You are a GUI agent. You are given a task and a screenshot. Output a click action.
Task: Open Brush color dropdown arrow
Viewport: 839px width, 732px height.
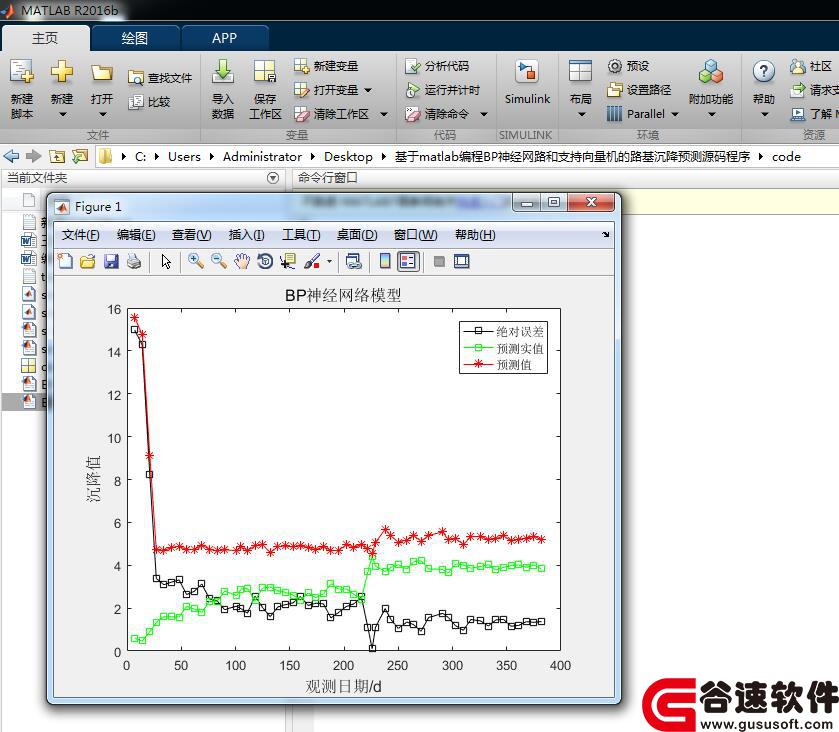pyautogui.click(x=329, y=262)
